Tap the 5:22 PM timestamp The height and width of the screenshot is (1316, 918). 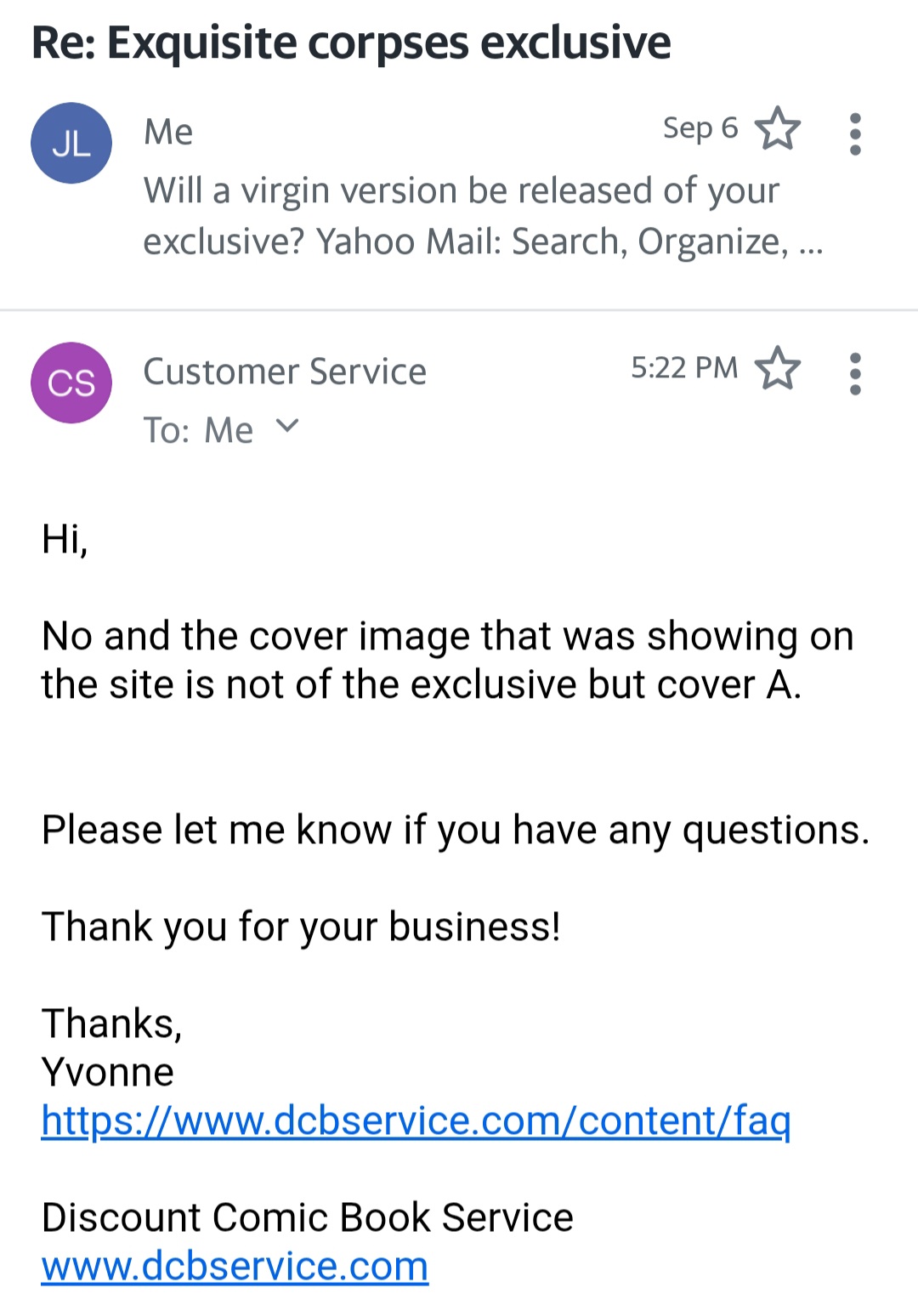[684, 367]
